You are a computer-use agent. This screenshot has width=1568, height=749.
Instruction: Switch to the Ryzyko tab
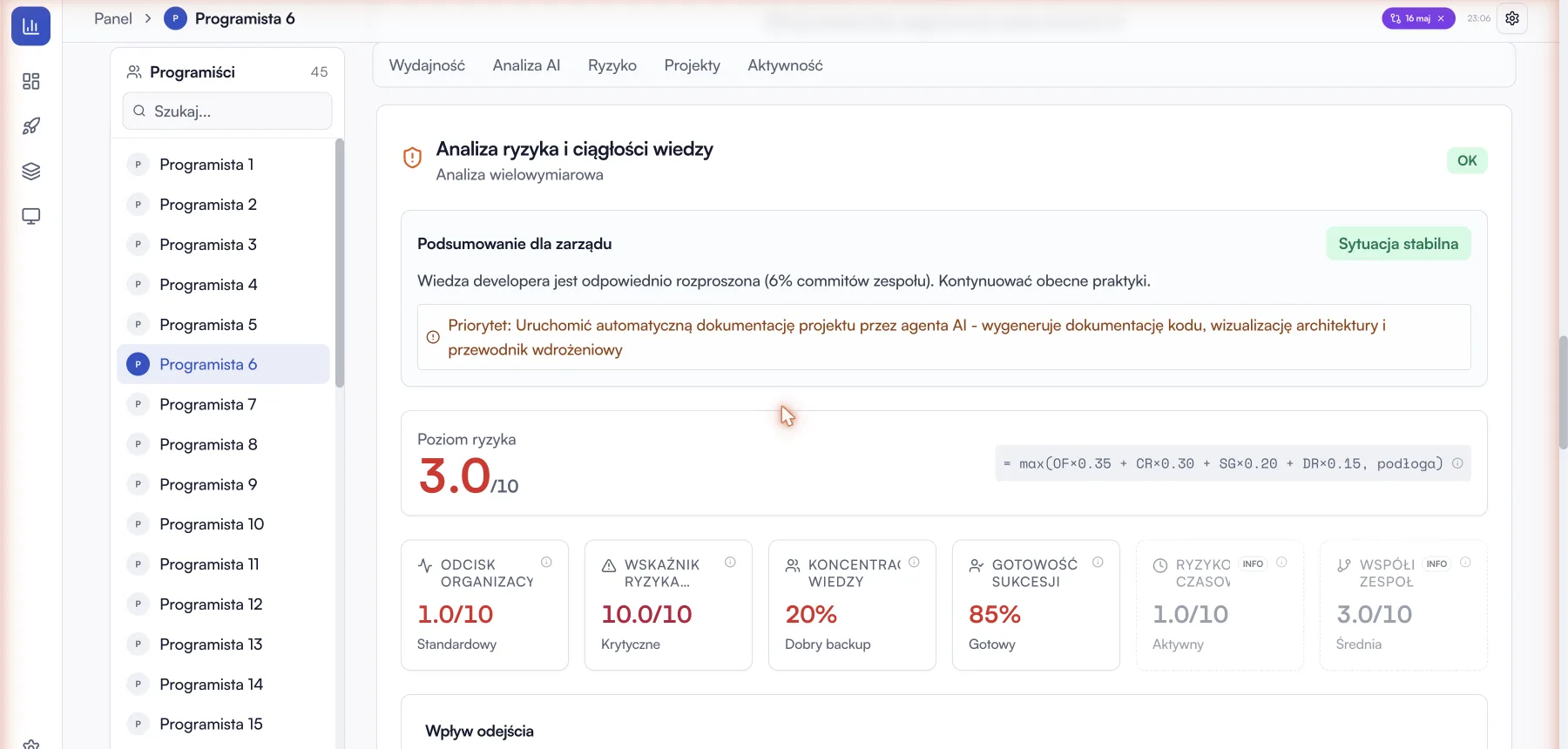pyautogui.click(x=612, y=65)
